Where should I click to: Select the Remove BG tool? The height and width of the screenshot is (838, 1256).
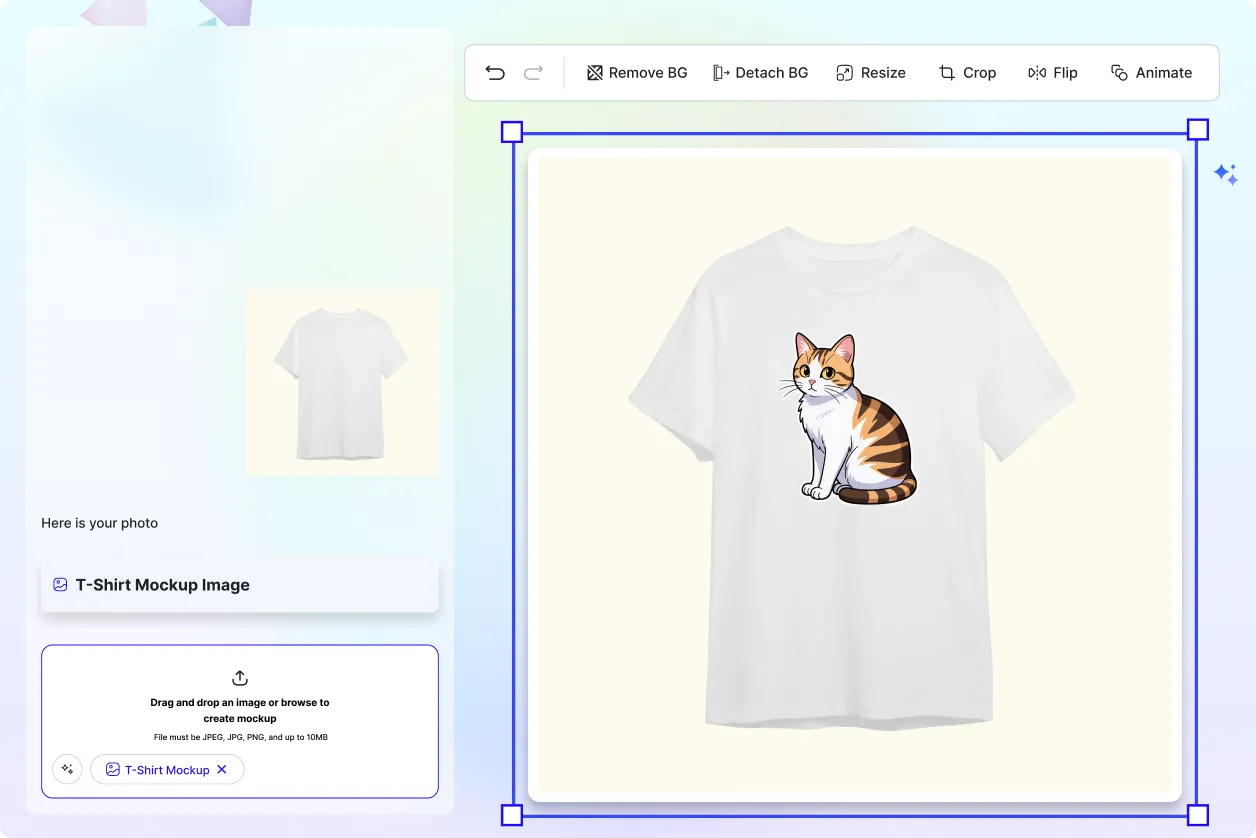coord(636,72)
